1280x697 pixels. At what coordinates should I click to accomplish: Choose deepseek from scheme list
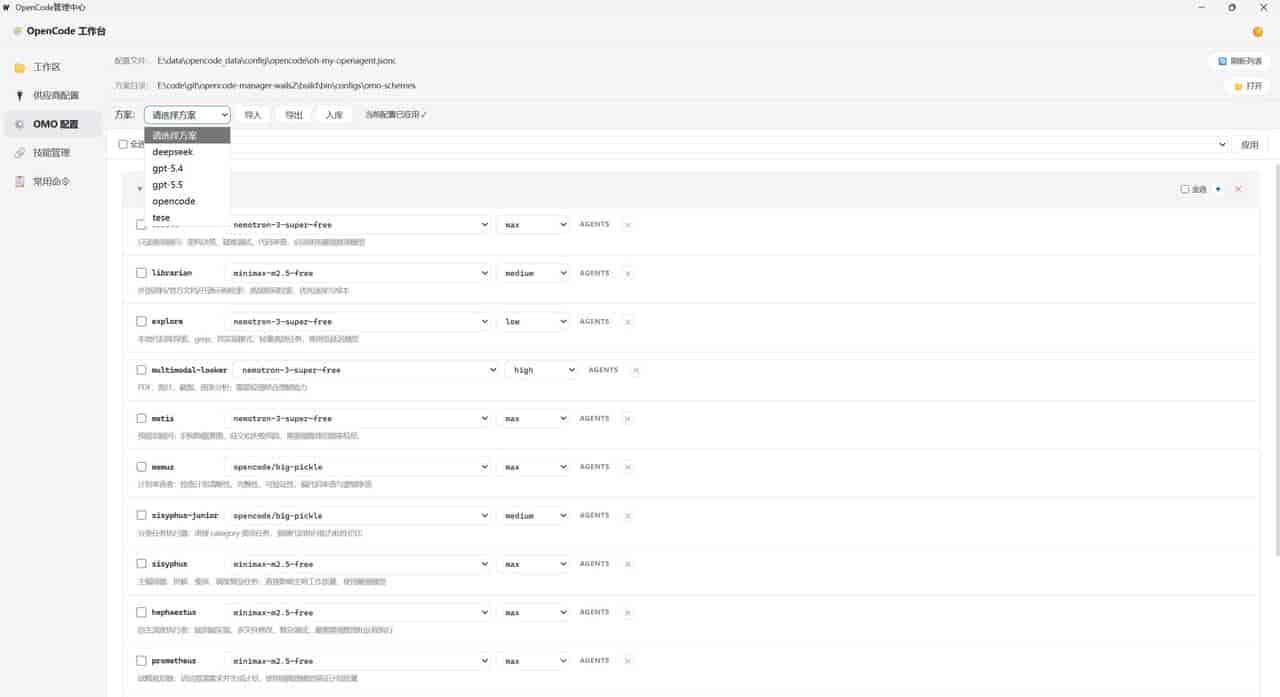coord(188,152)
